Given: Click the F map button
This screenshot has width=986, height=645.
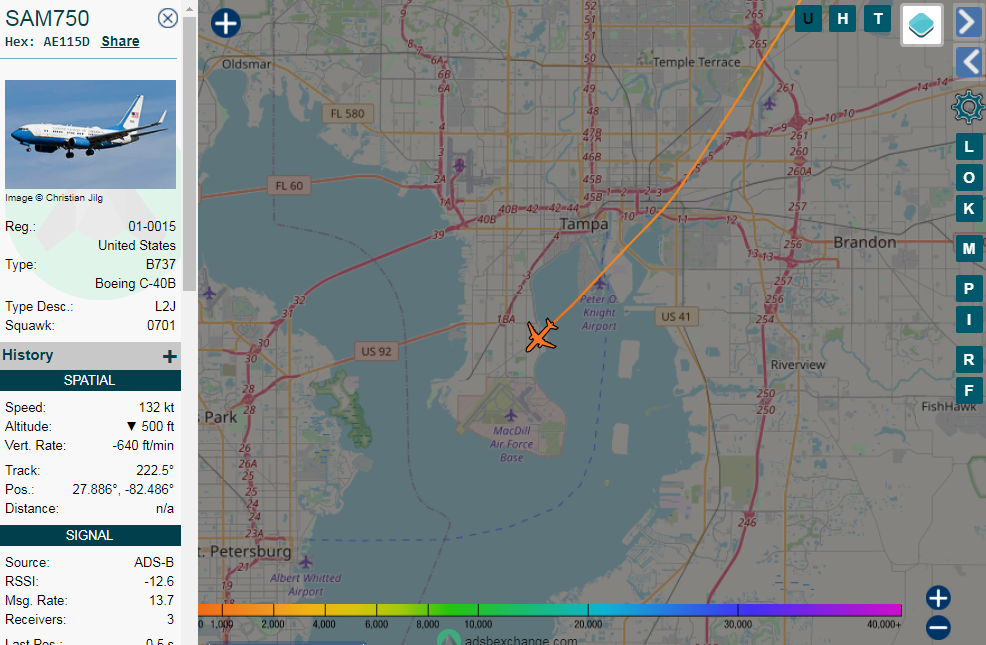Looking at the screenshot, I should click(969, 390).
